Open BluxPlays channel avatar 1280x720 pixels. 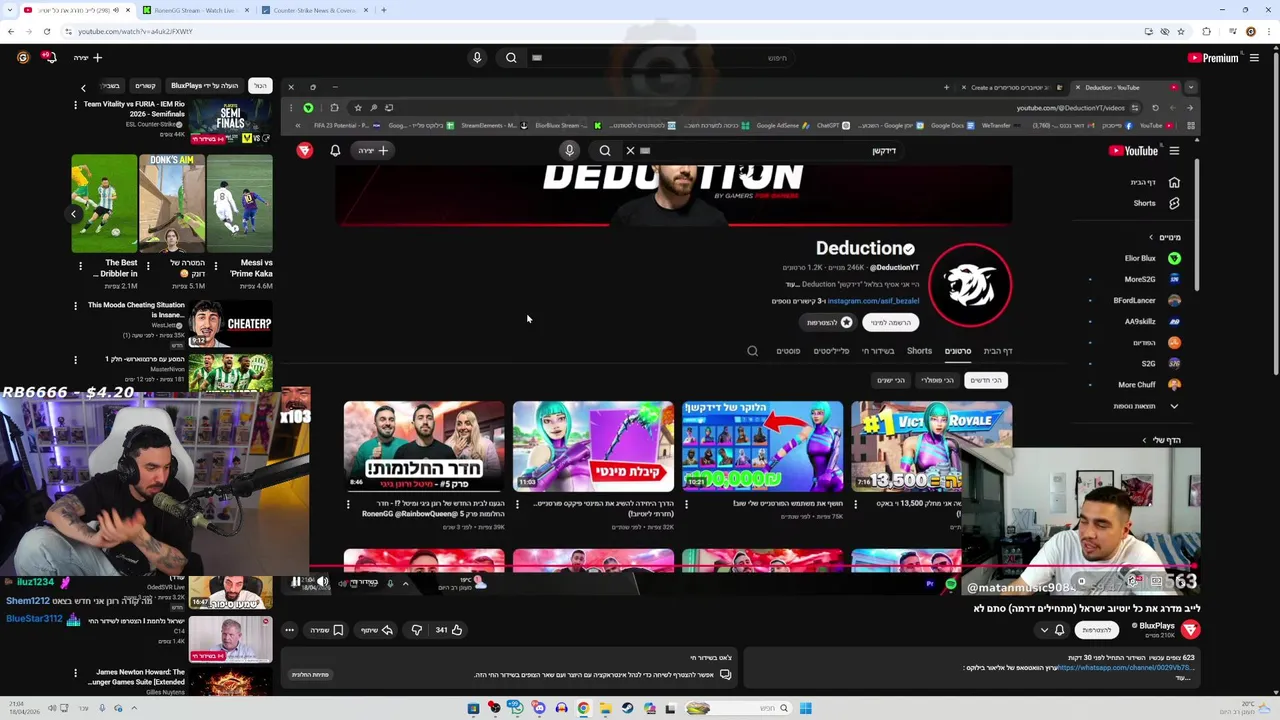click(x=1190, y=629)
